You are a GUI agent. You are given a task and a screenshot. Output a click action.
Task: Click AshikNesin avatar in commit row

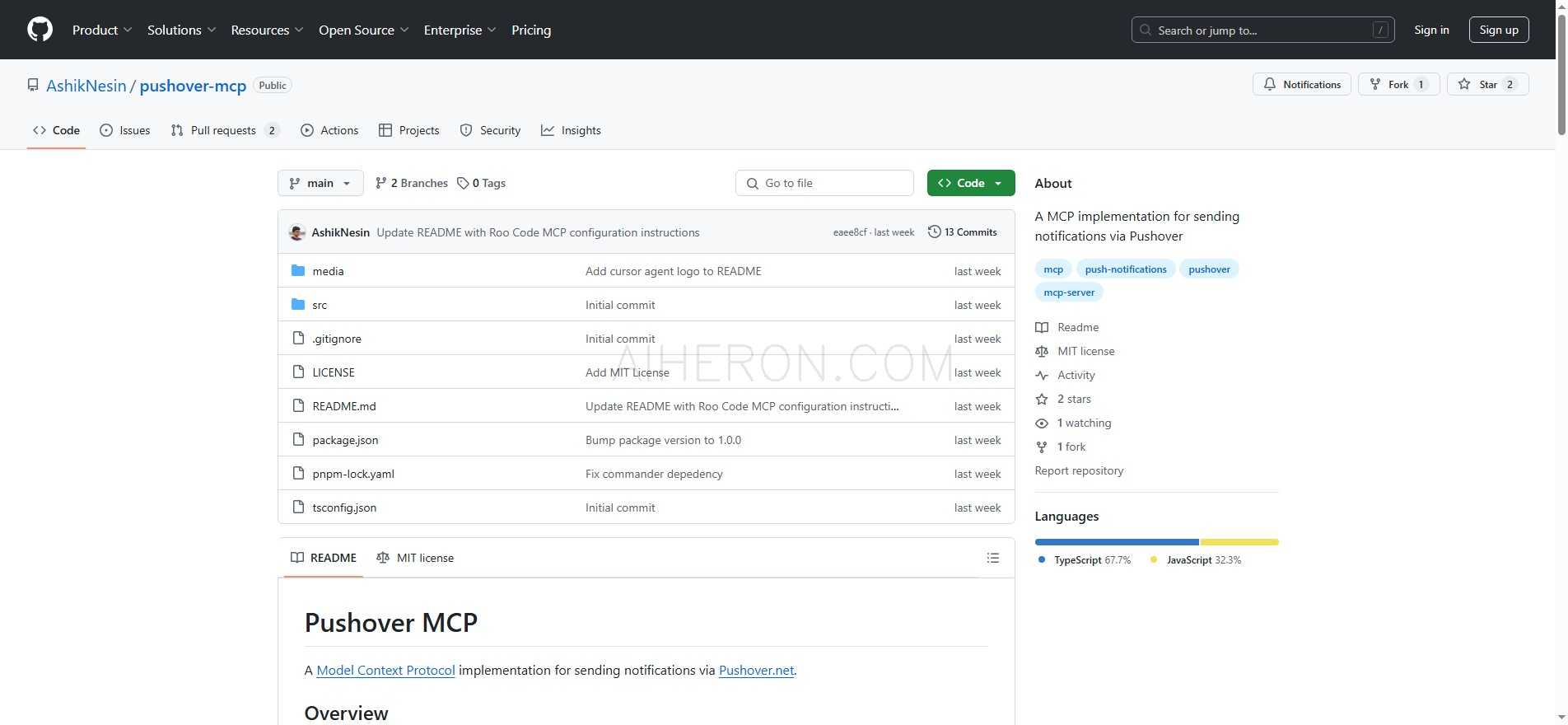297,232
